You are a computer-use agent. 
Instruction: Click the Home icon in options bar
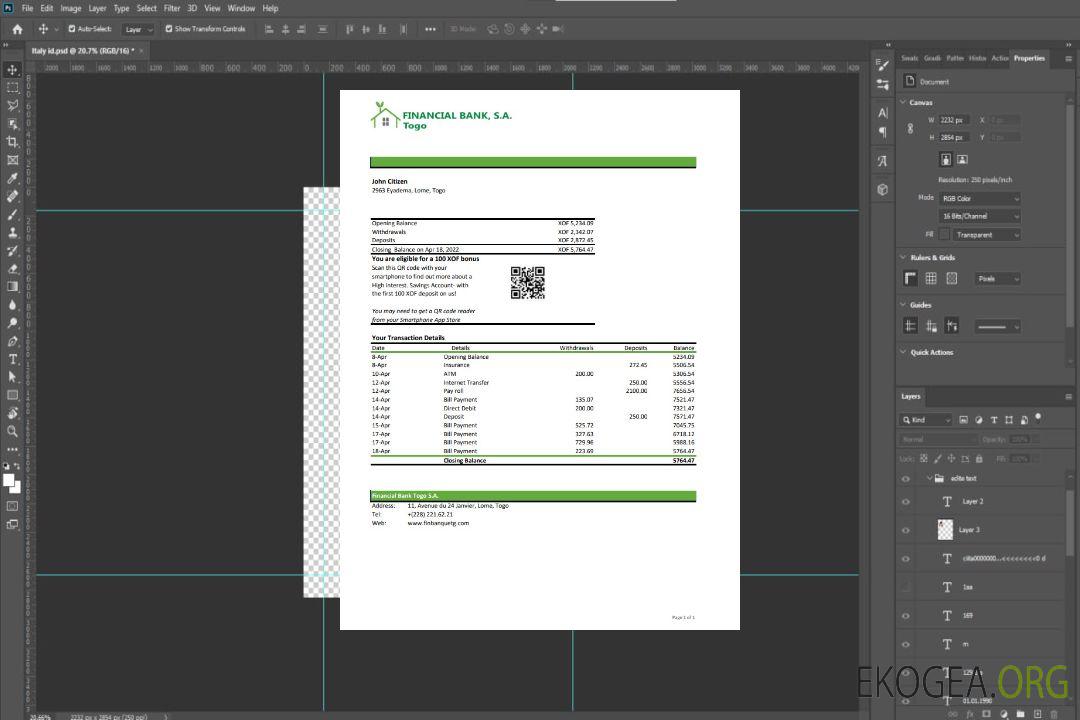point(17,29)
